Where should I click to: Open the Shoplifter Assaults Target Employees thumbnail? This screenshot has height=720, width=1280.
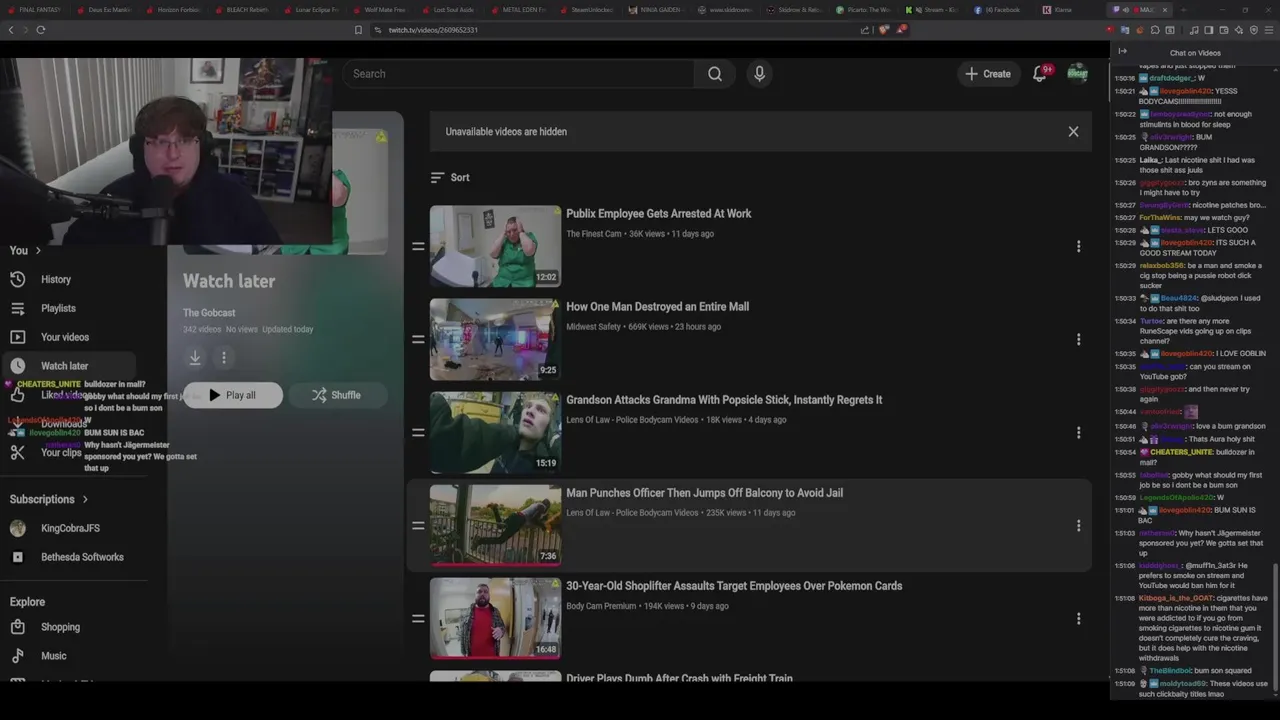(495, 618)
